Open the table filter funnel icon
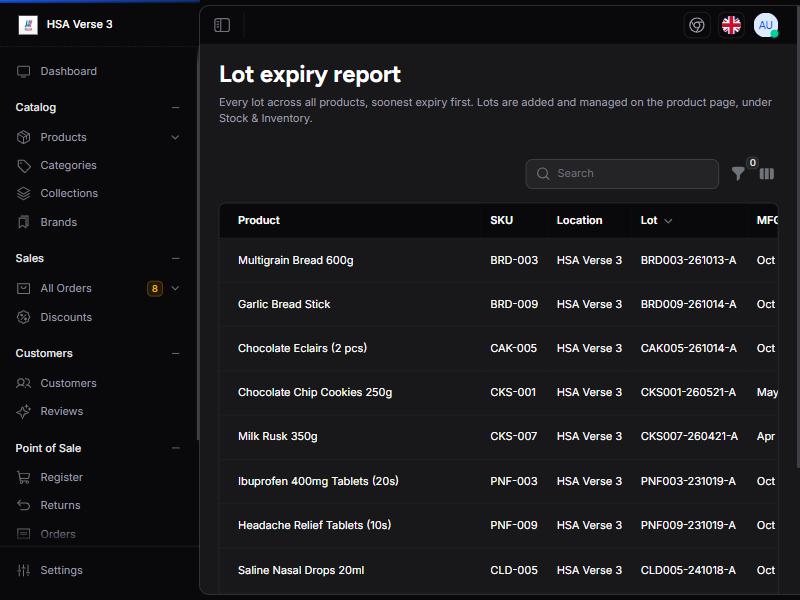Screen dimensions: 800x600 point(738,173)
